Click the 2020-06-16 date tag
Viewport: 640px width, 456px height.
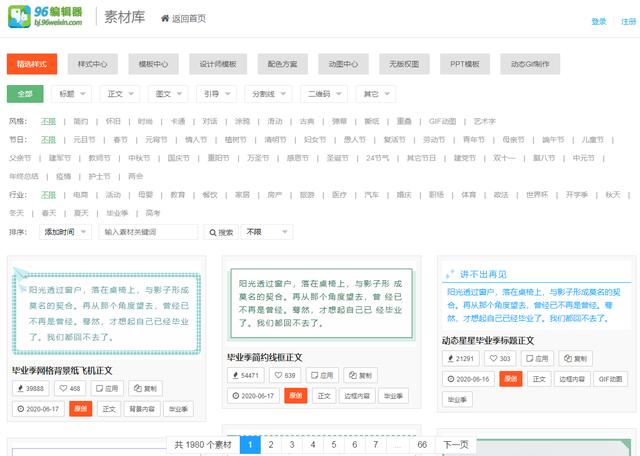tap(468, 379)
